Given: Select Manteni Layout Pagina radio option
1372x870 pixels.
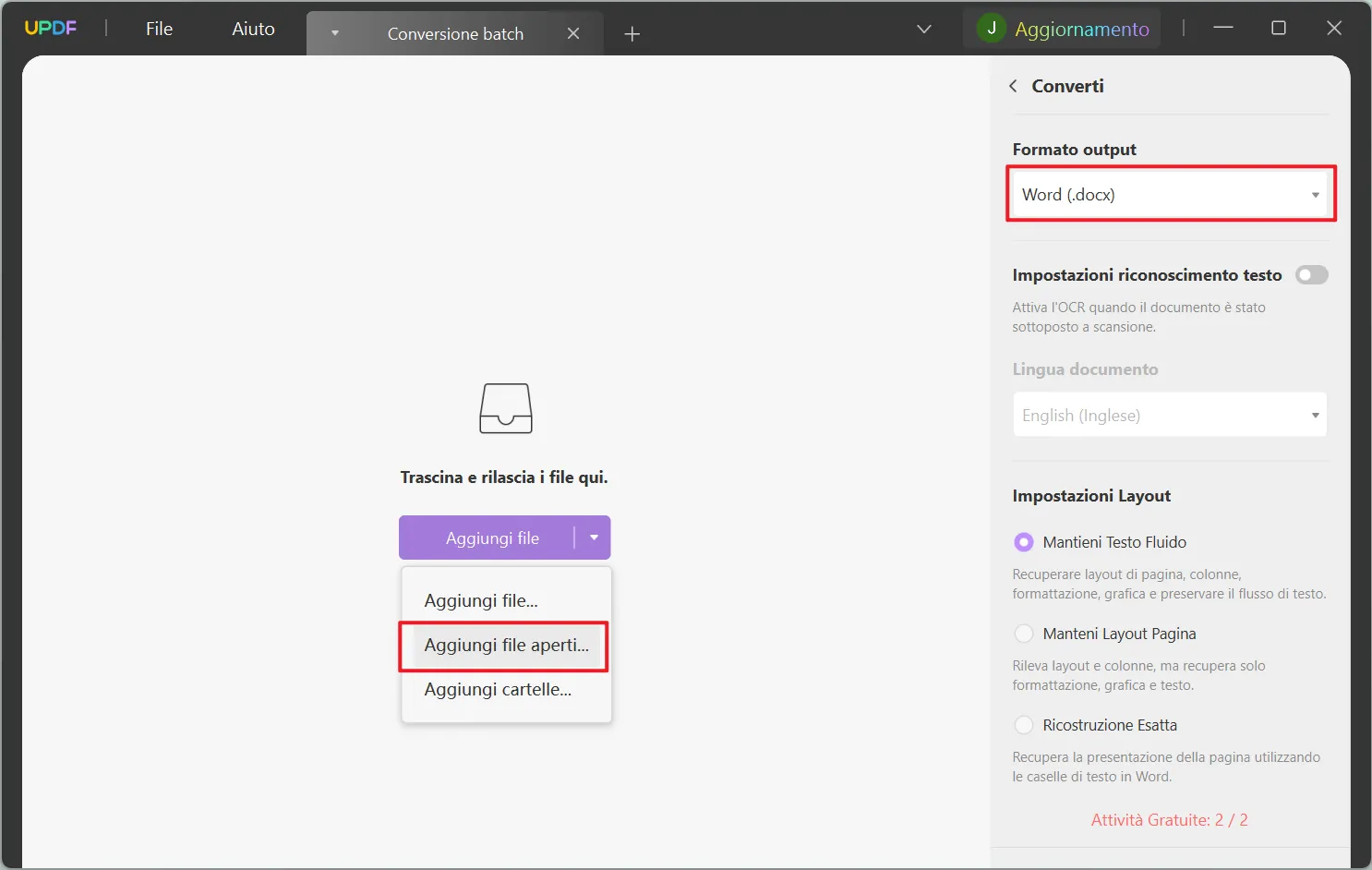Looking at the screenshot, I should 1023,634.
